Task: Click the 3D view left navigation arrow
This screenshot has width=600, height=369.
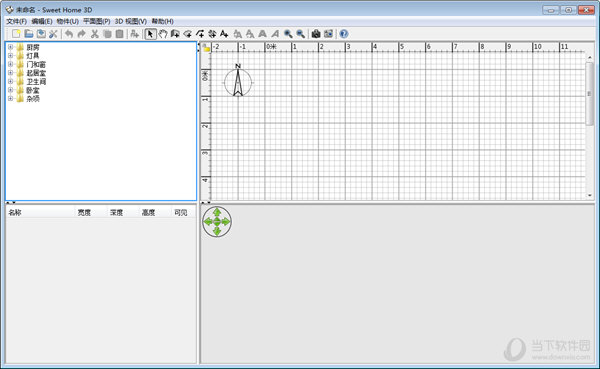Action: [208, 222]
